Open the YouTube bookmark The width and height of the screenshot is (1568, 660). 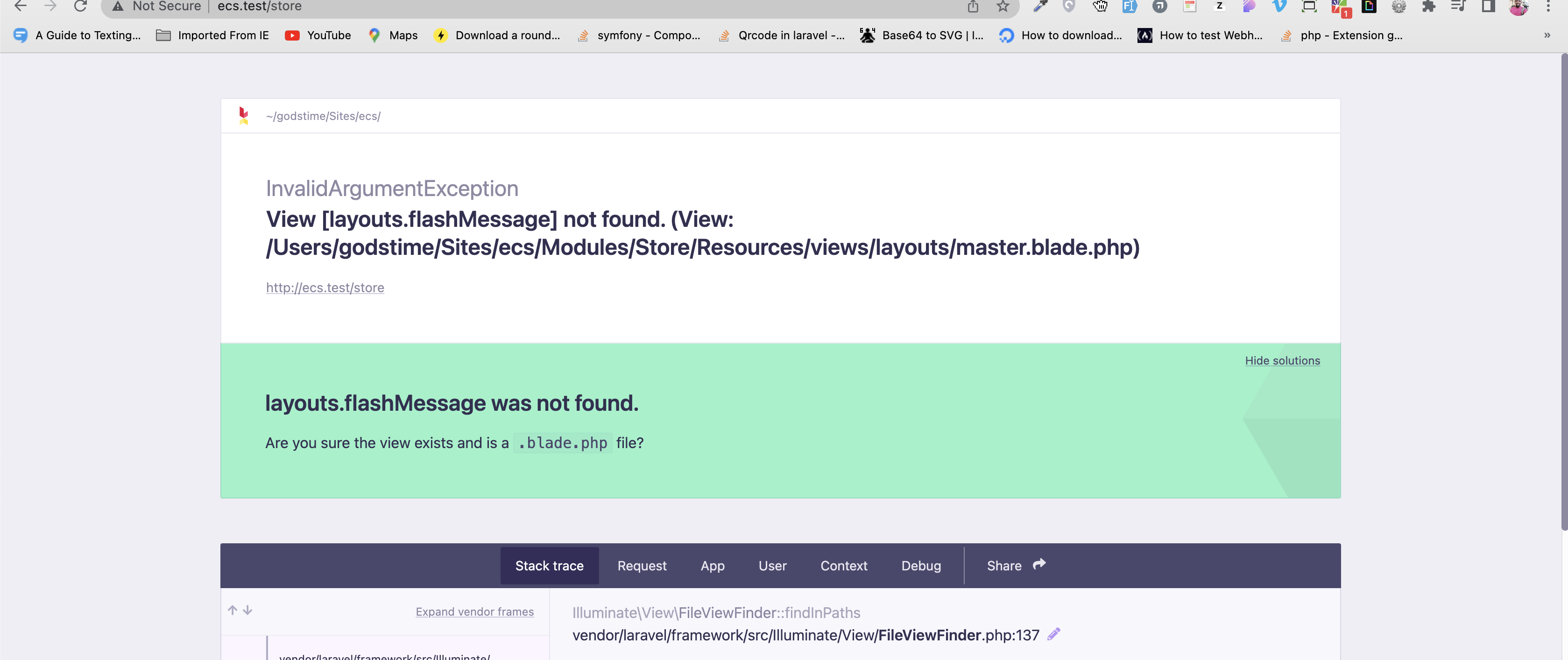tap(318, 35)
